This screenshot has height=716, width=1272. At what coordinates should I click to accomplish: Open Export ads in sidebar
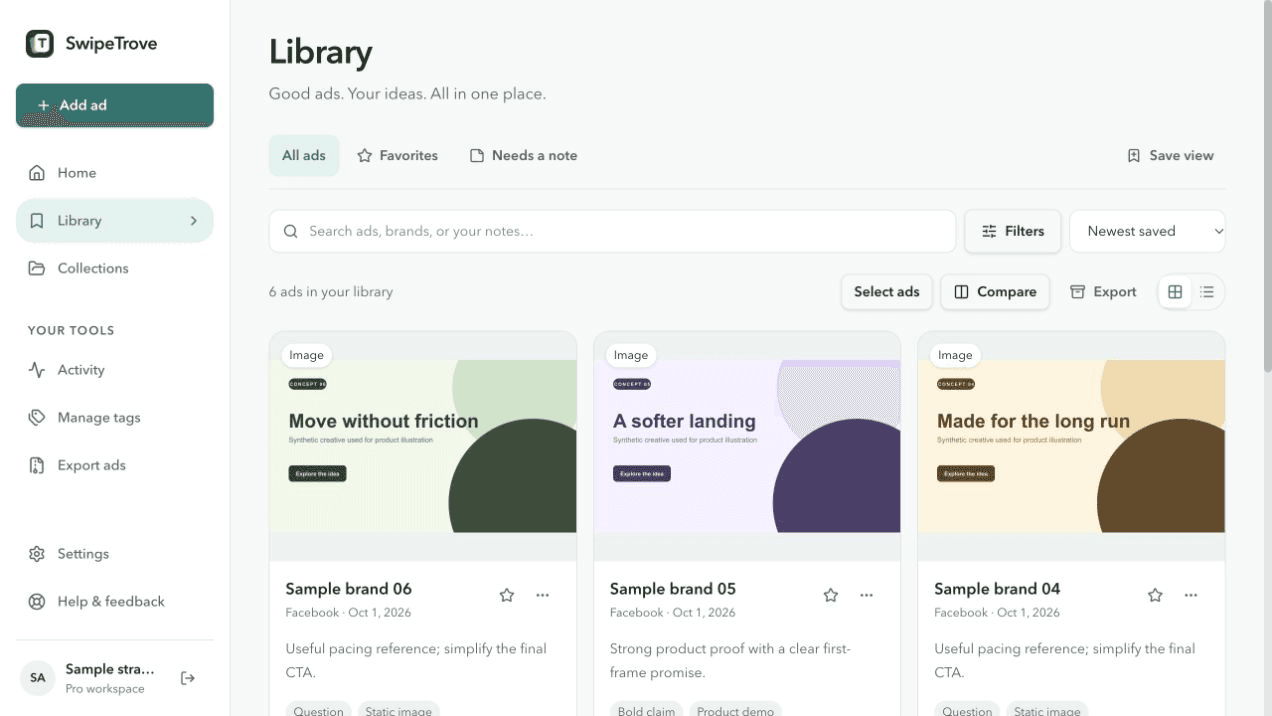(115, 465)
